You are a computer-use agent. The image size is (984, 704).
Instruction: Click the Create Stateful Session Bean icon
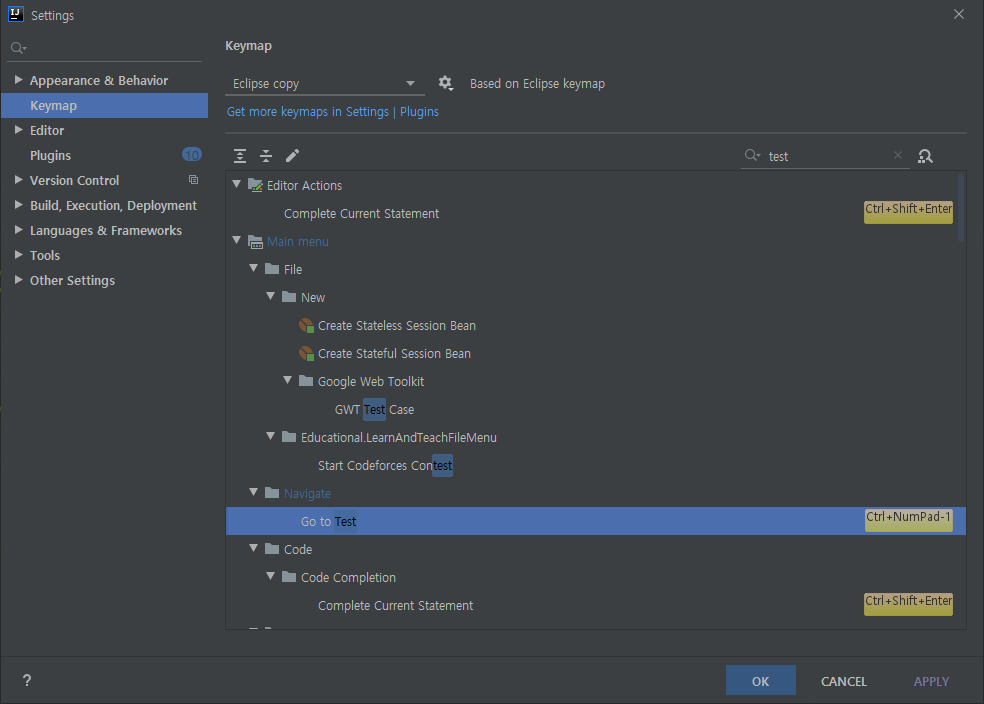[x=306, y=354]
